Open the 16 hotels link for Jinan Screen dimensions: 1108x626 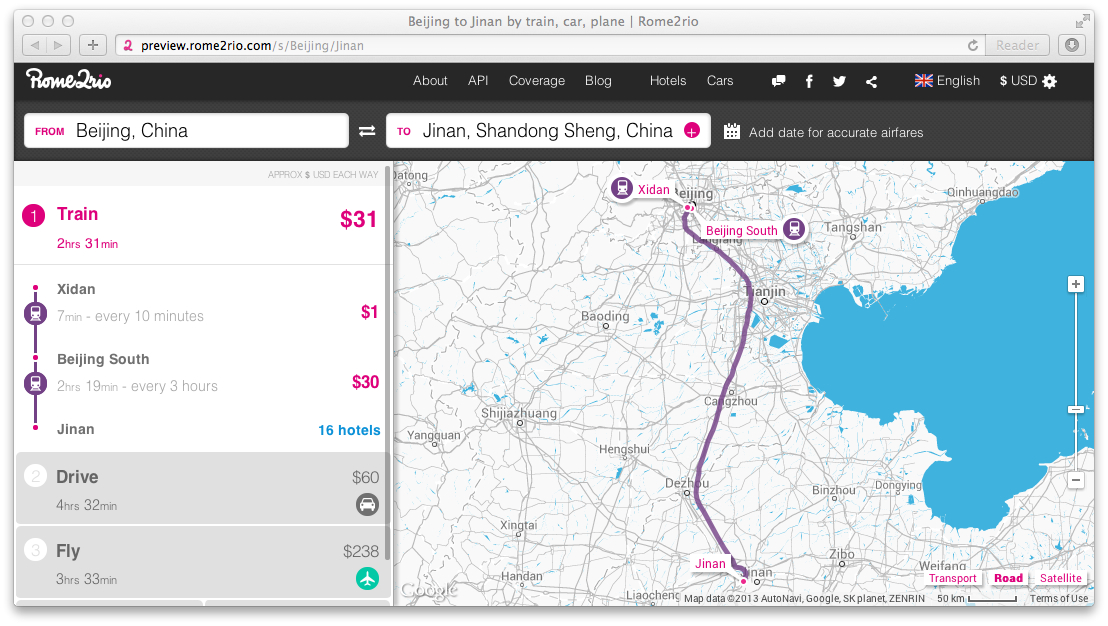pos(349,430)
